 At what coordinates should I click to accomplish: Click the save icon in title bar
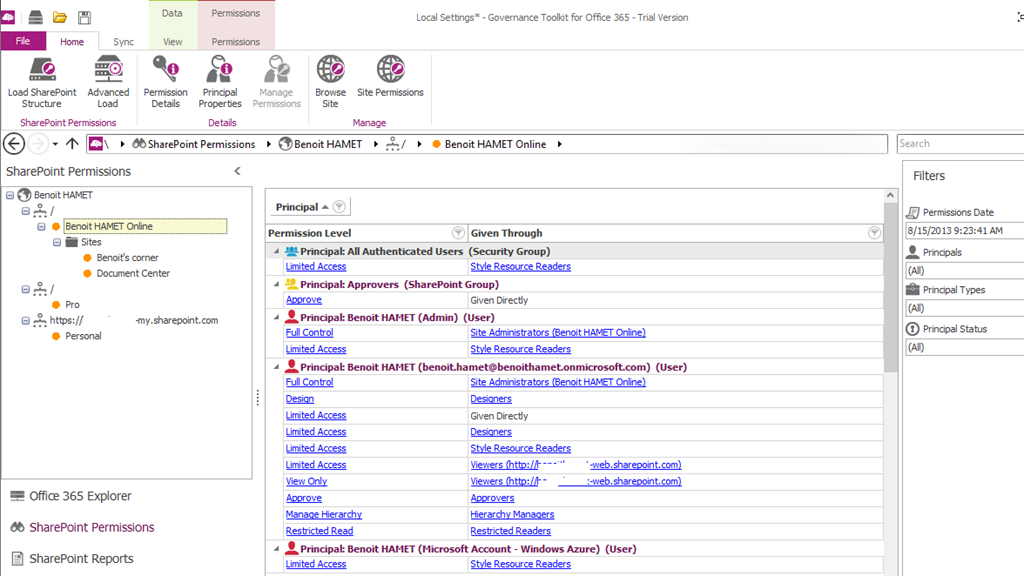click(85, 17)
